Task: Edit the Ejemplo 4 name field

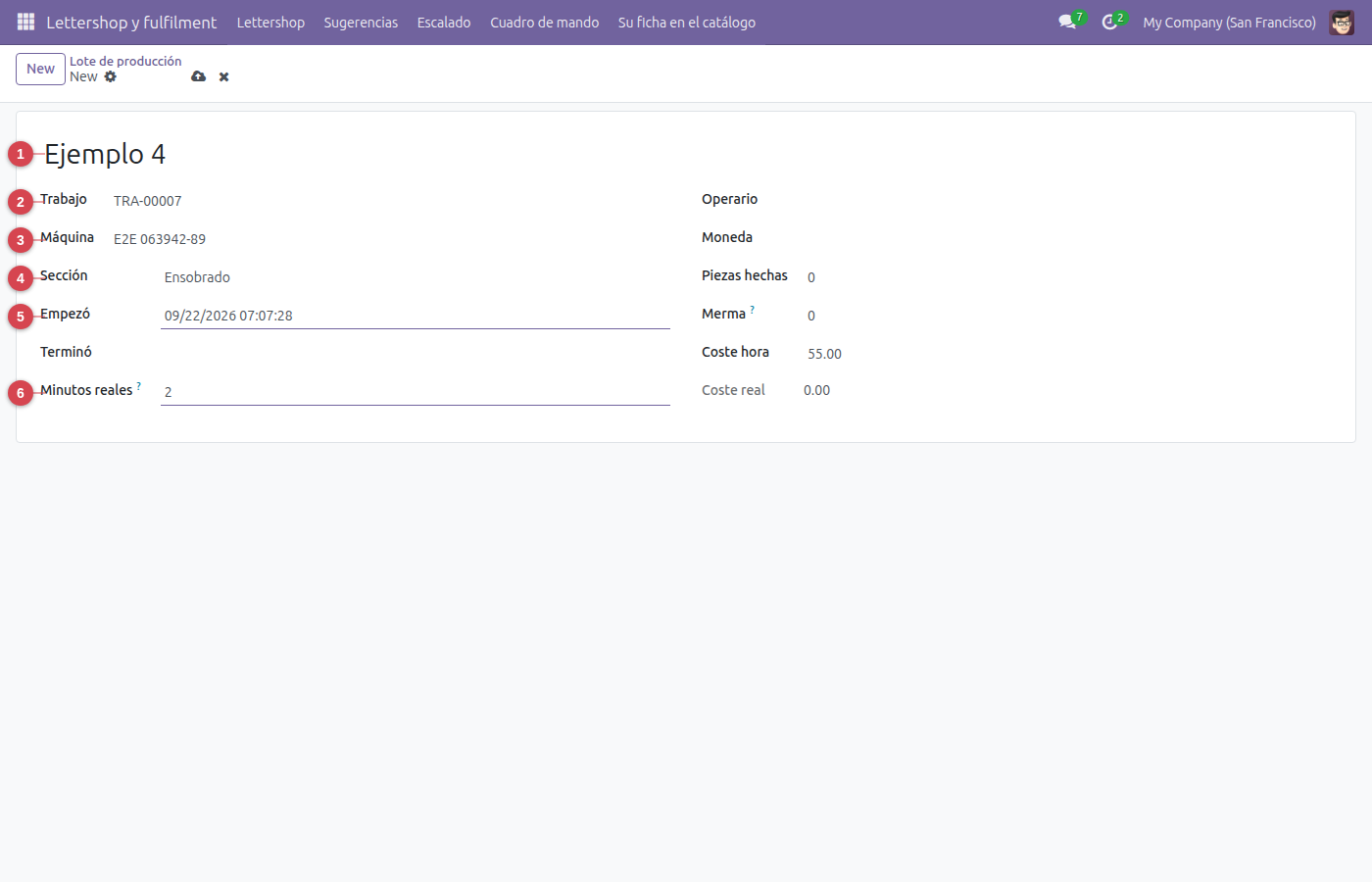Action: [x=357, y=154]
